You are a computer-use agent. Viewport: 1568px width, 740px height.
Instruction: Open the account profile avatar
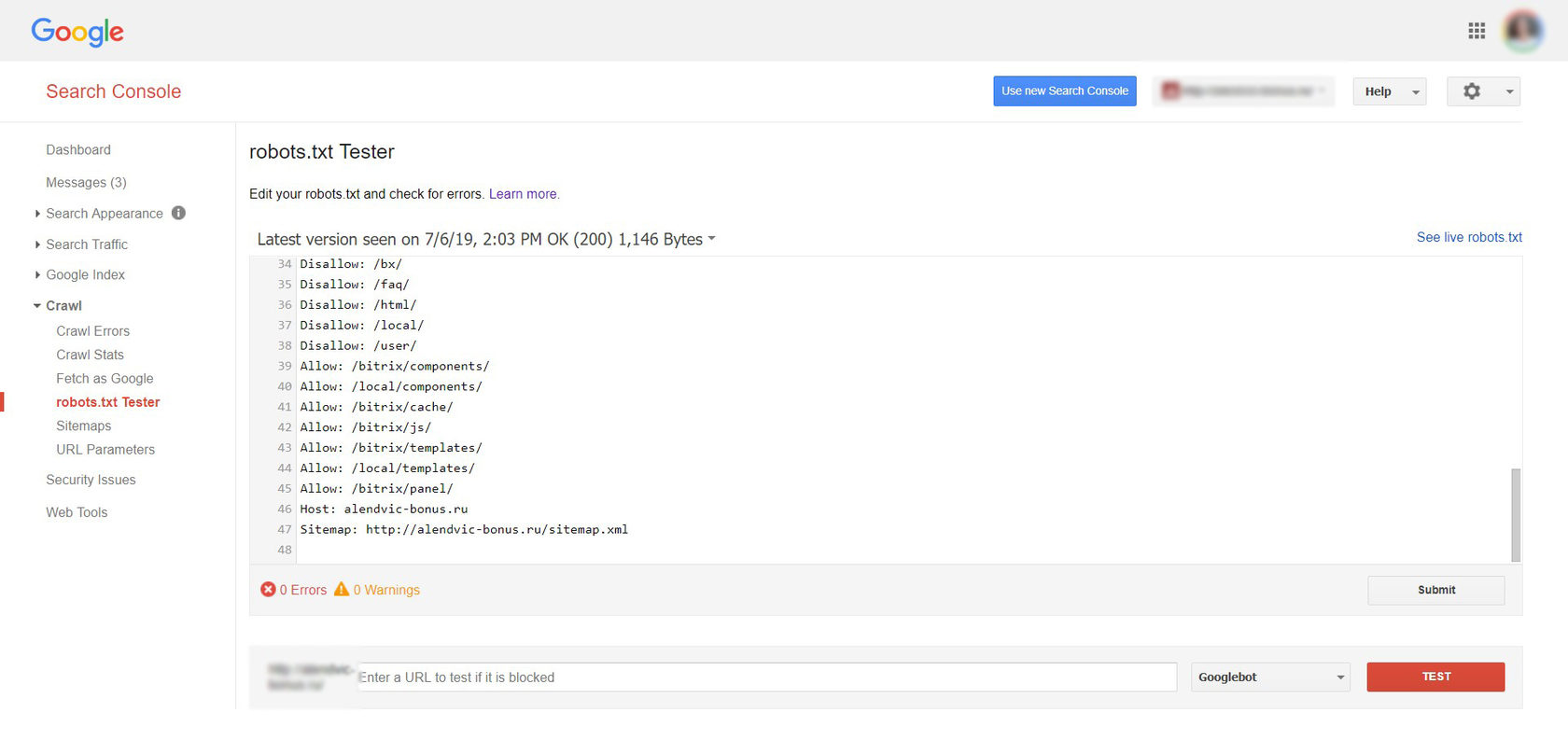click(x=1523, y=31)
